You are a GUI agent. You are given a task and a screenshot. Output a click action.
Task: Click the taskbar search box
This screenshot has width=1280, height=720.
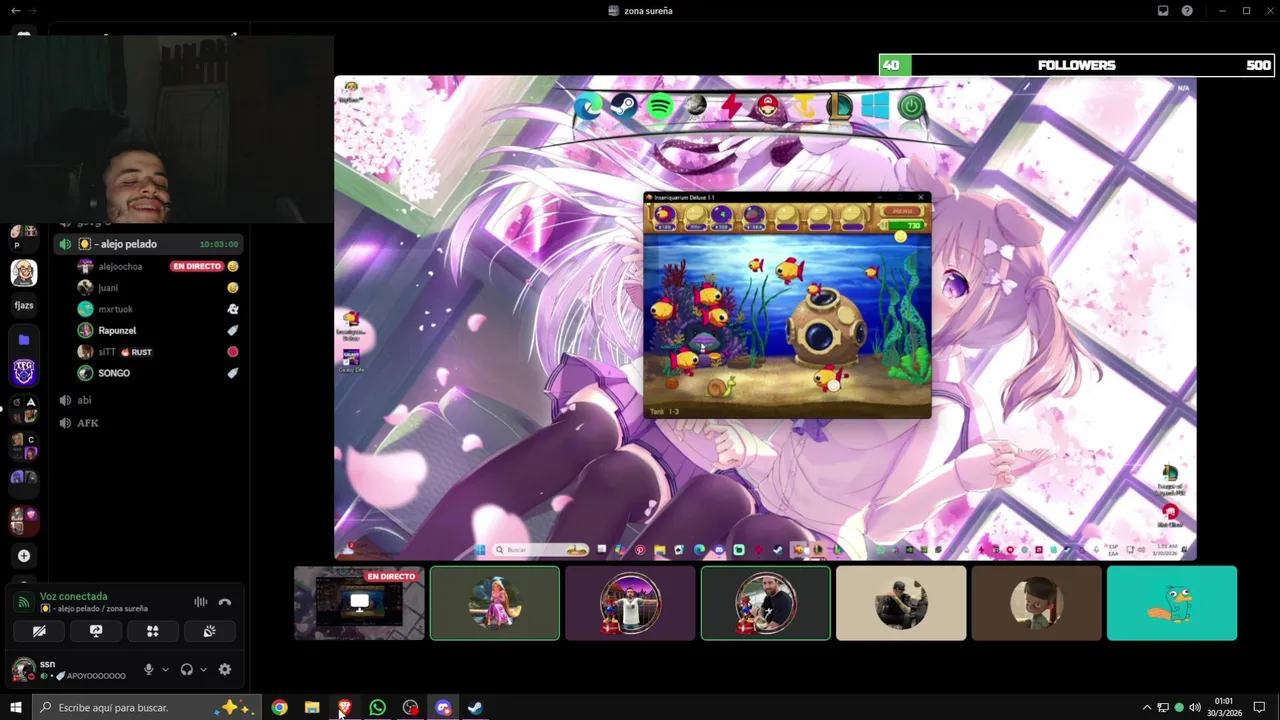click(146, 708)
